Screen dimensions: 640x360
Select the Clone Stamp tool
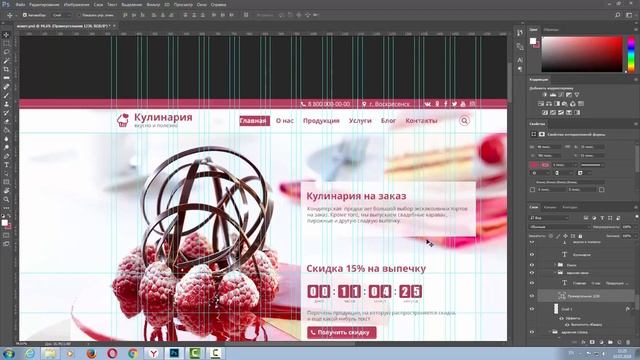coord(6,104)
